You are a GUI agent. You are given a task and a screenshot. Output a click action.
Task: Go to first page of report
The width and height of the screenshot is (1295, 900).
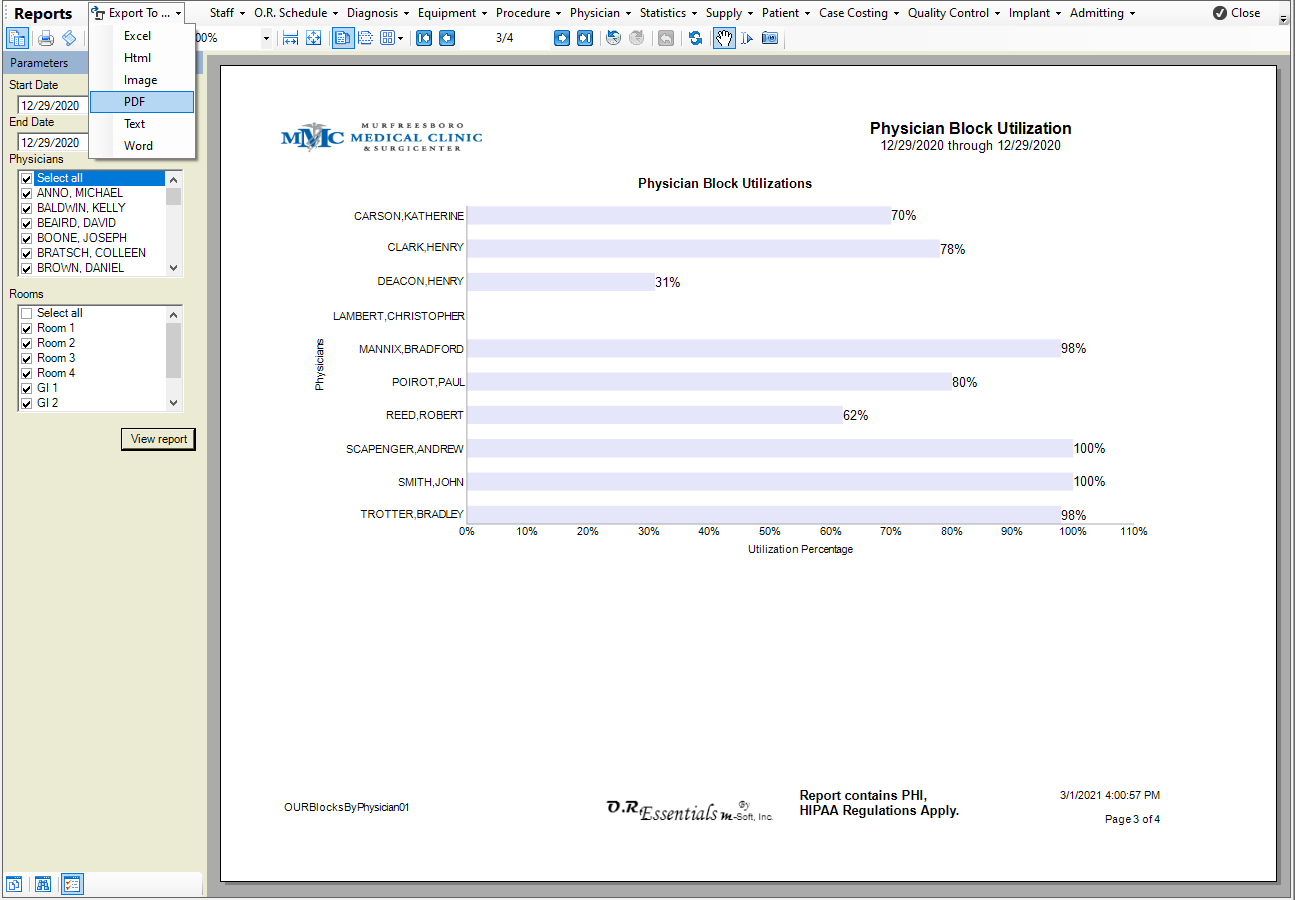click(x=424, y=38)
